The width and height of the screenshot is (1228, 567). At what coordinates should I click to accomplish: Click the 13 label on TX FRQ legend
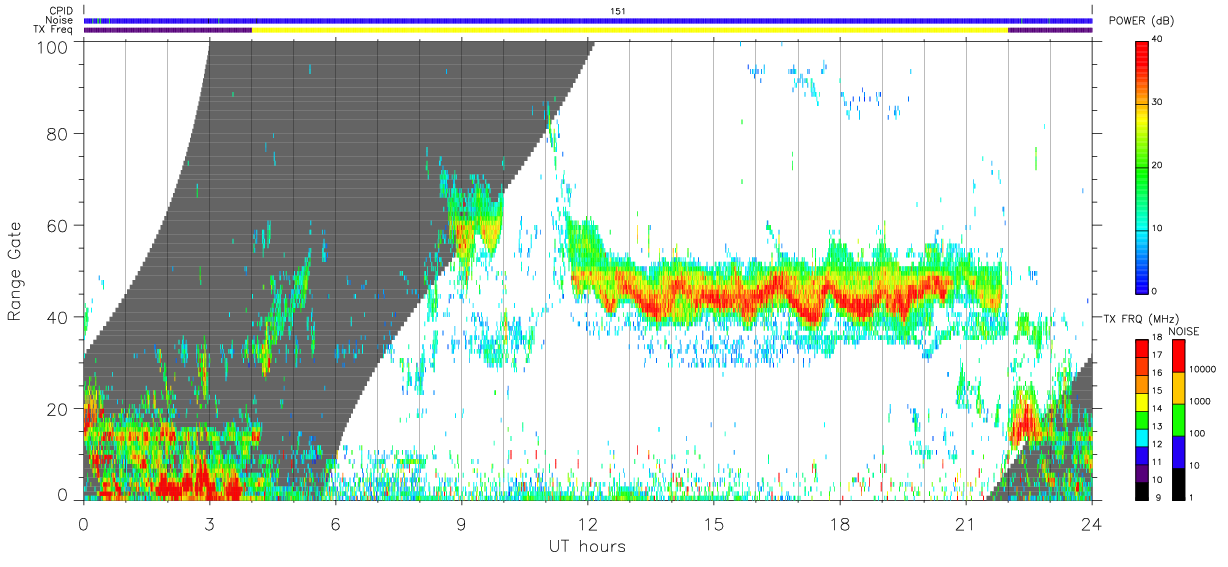click(1158, 426)
